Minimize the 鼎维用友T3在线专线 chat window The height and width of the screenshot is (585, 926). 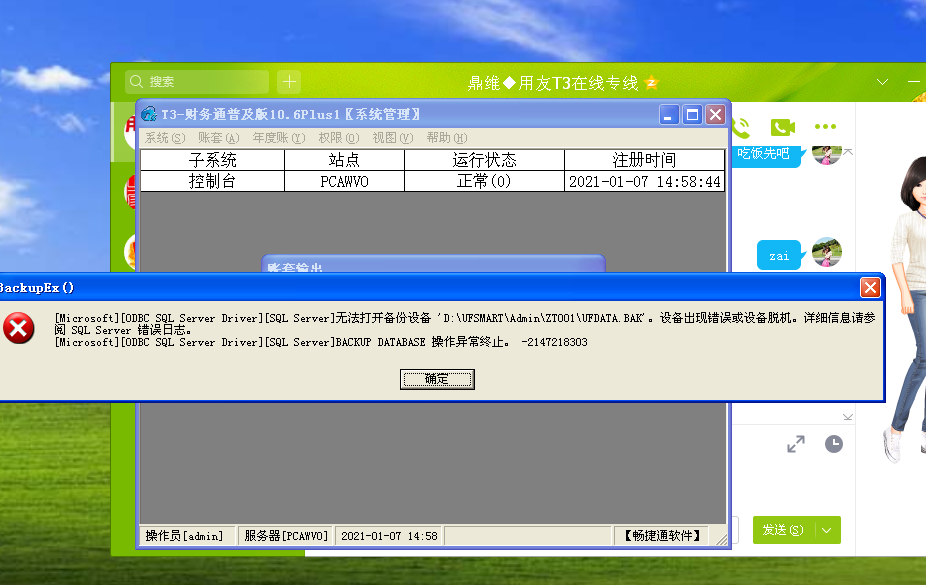[914, 81]
